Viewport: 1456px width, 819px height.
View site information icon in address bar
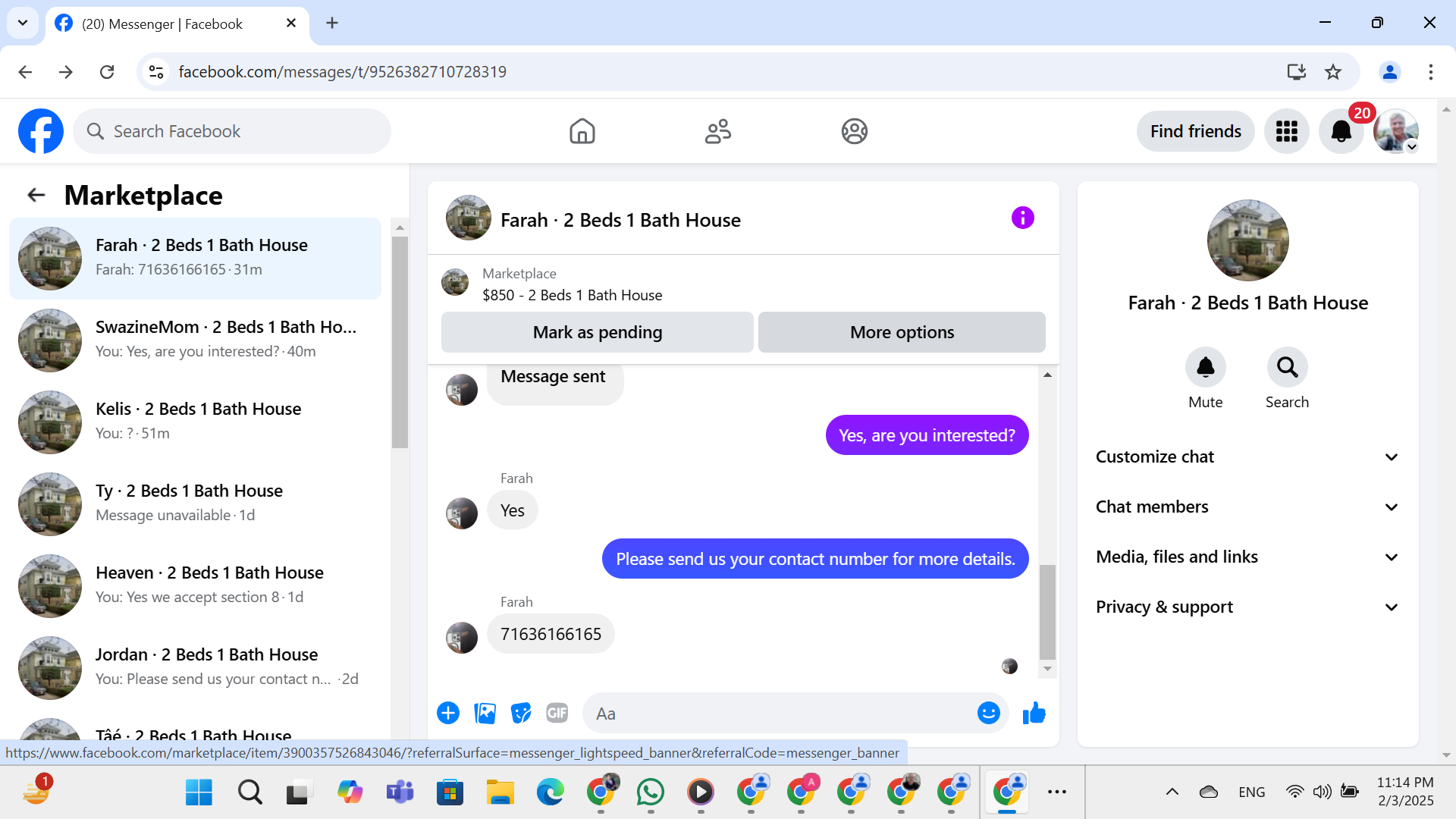(x=156, y=72)
